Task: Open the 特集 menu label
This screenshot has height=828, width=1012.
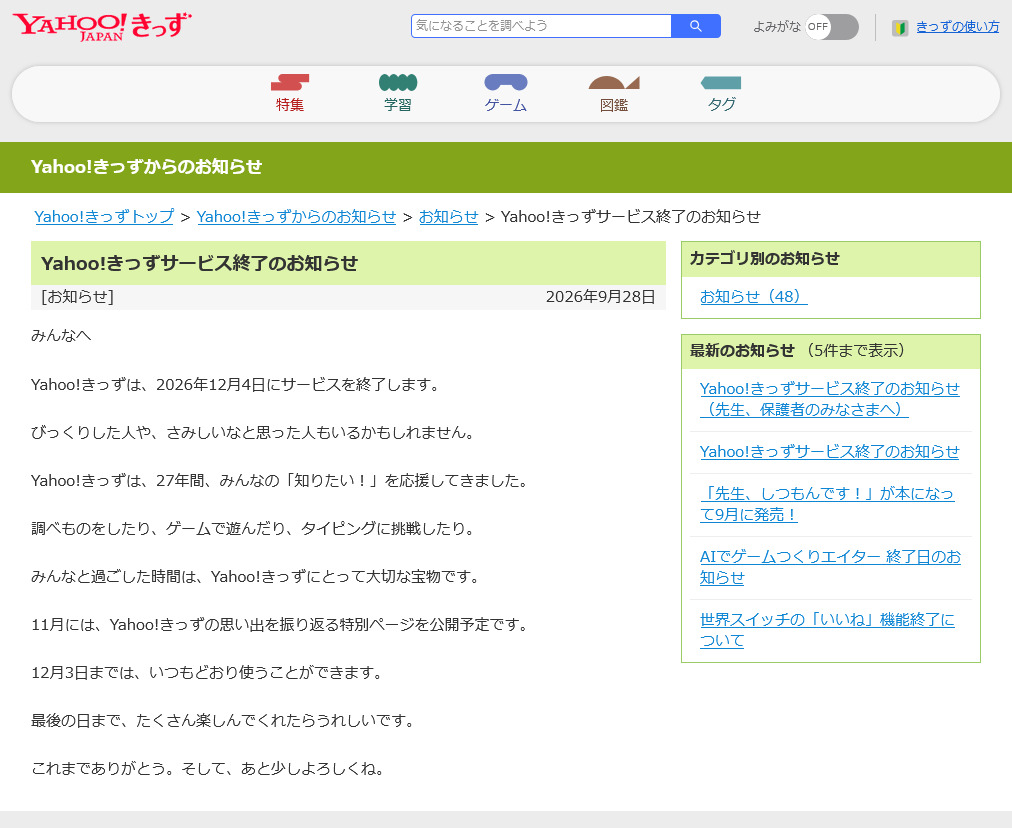Action: point(290,105)
